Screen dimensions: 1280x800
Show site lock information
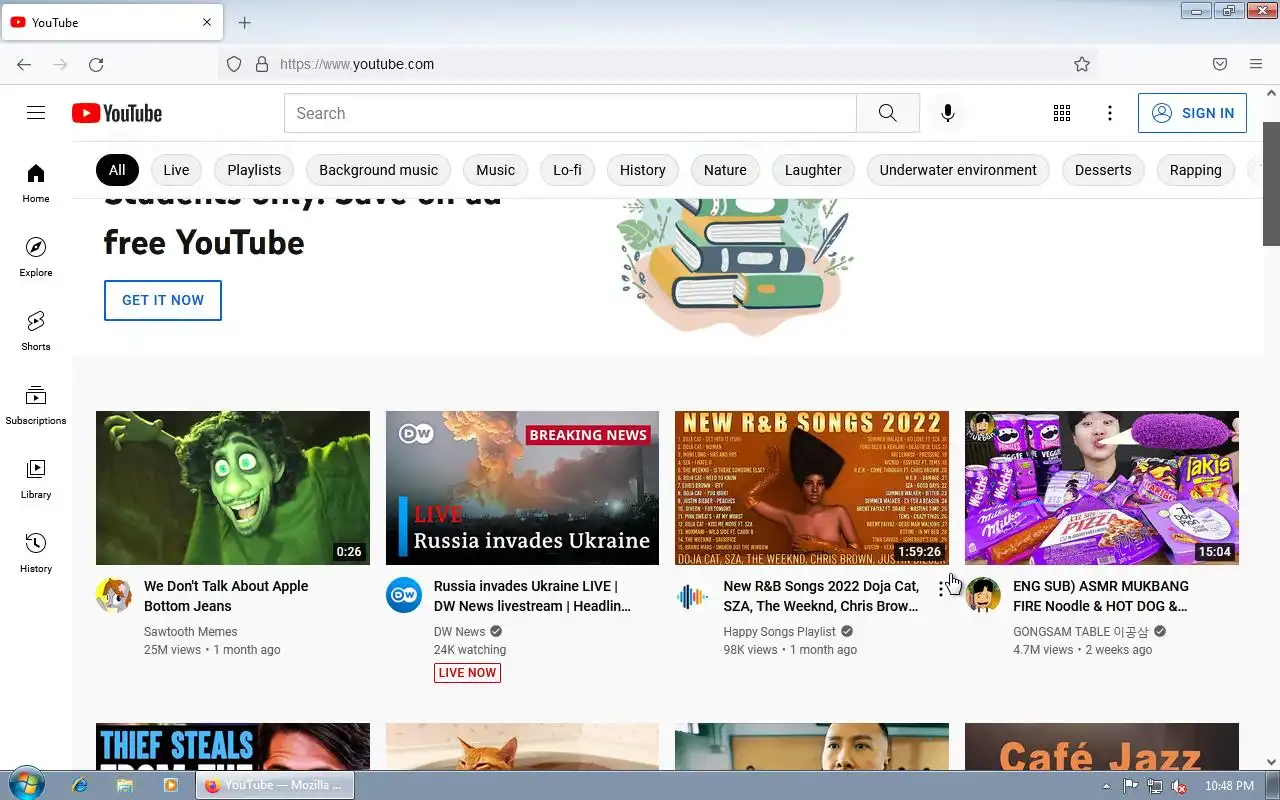pyautogui.click(x=262, y=64)
